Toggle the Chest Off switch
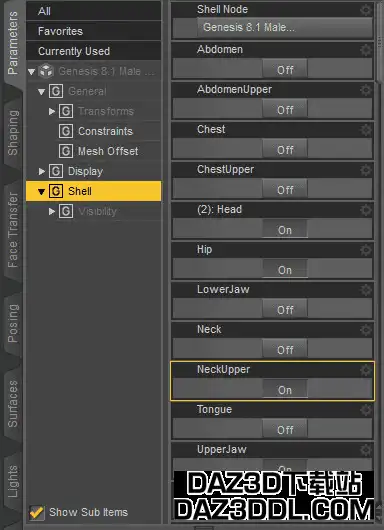384x530 pixels. point(285,149)
